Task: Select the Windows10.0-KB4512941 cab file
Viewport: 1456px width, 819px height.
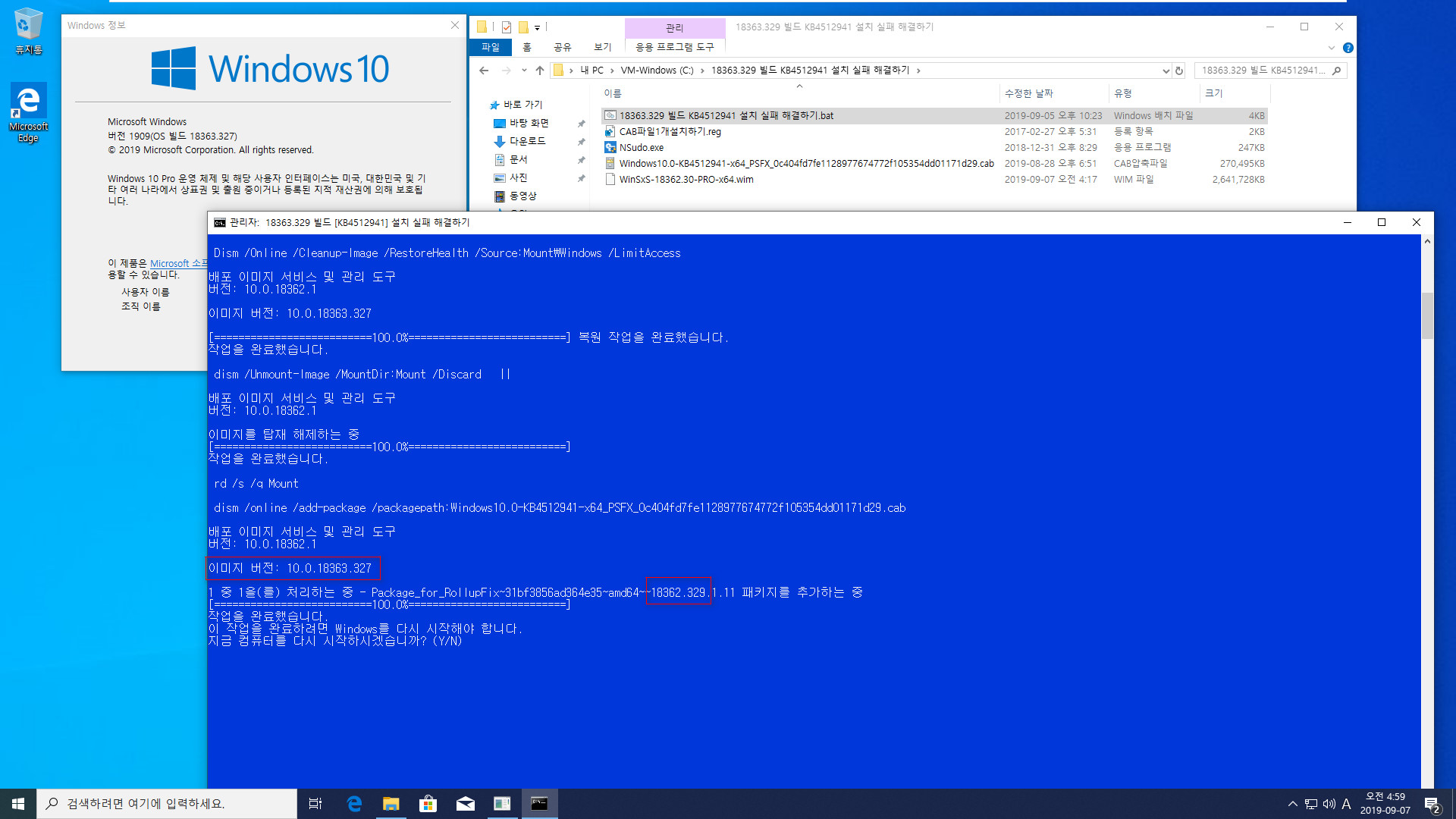Action: [806, 164]
